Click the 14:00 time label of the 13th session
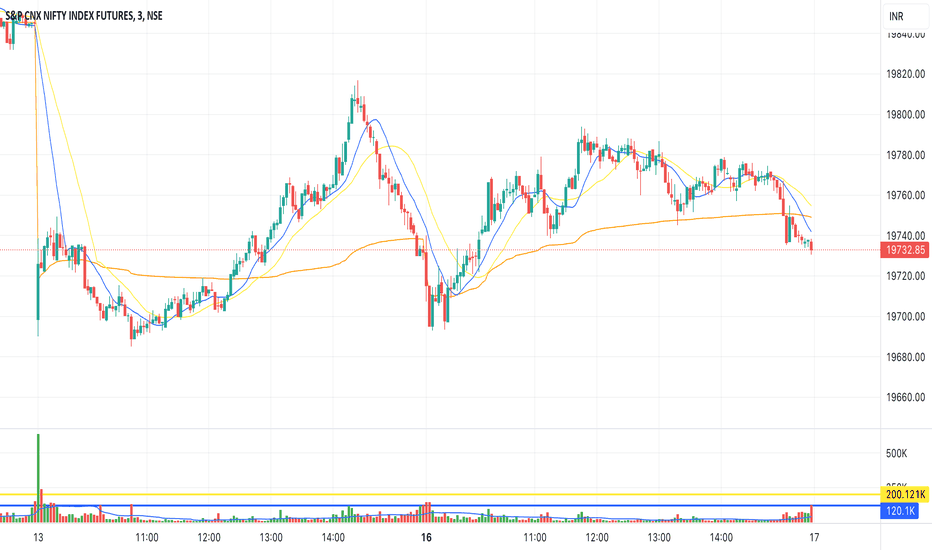 [x=333, y=538]
